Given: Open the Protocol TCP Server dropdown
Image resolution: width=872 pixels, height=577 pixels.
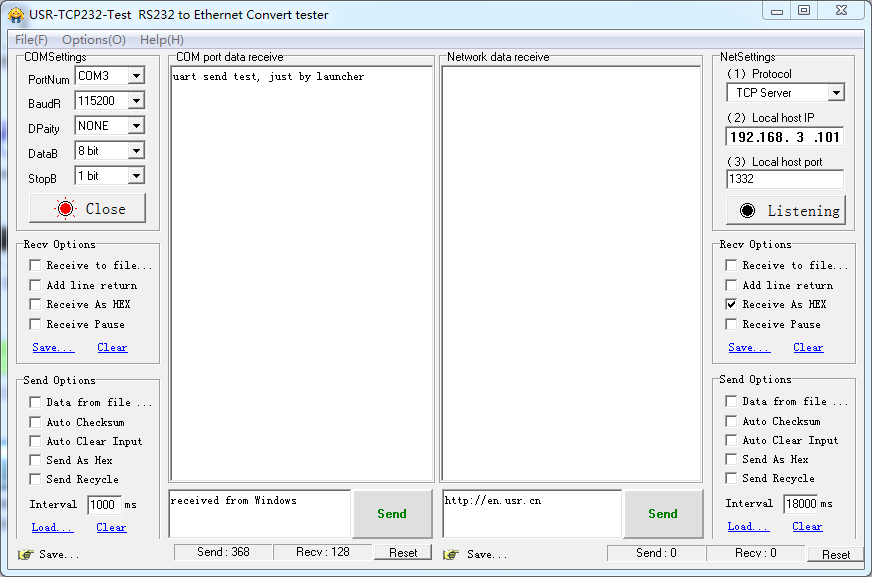Looking at the screenshot, I should click(836, 93).
